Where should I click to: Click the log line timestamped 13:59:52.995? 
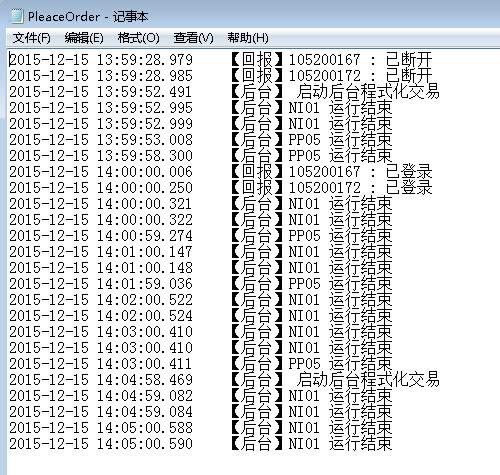pos(201,108)
